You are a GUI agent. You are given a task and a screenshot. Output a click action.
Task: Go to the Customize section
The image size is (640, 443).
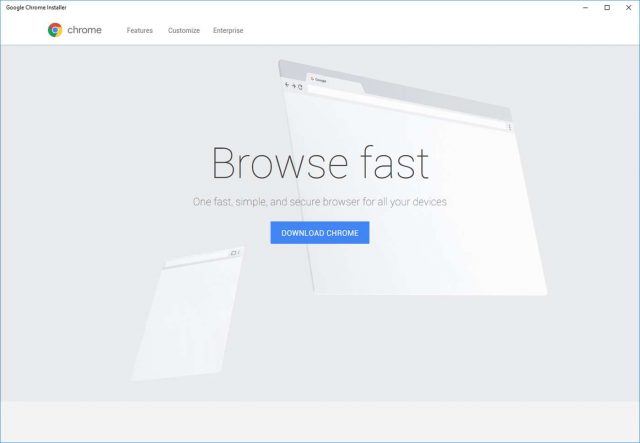(x=183, y=31)
